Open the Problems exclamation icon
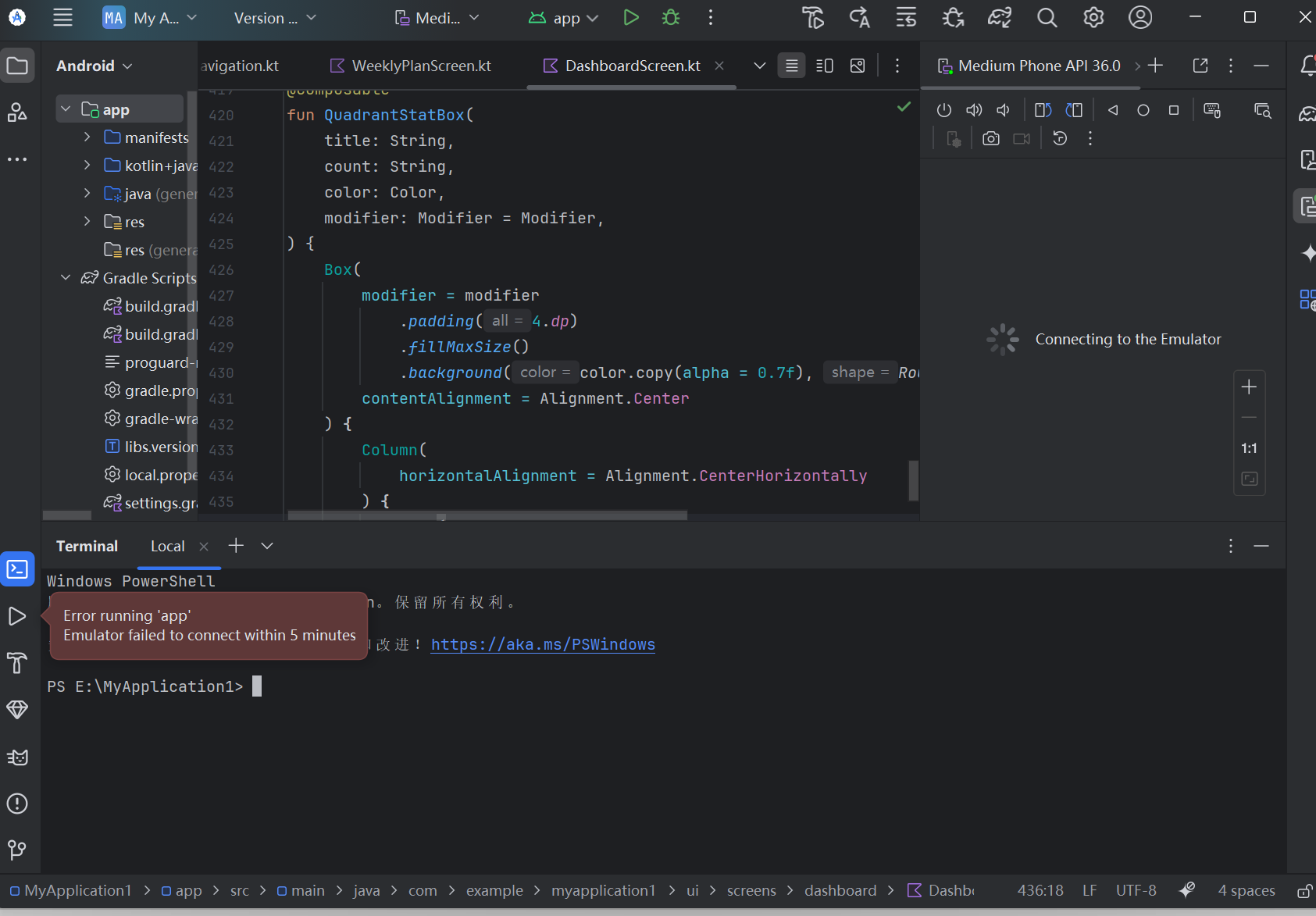The image size is (1316, 916). (x=17, y=804)
